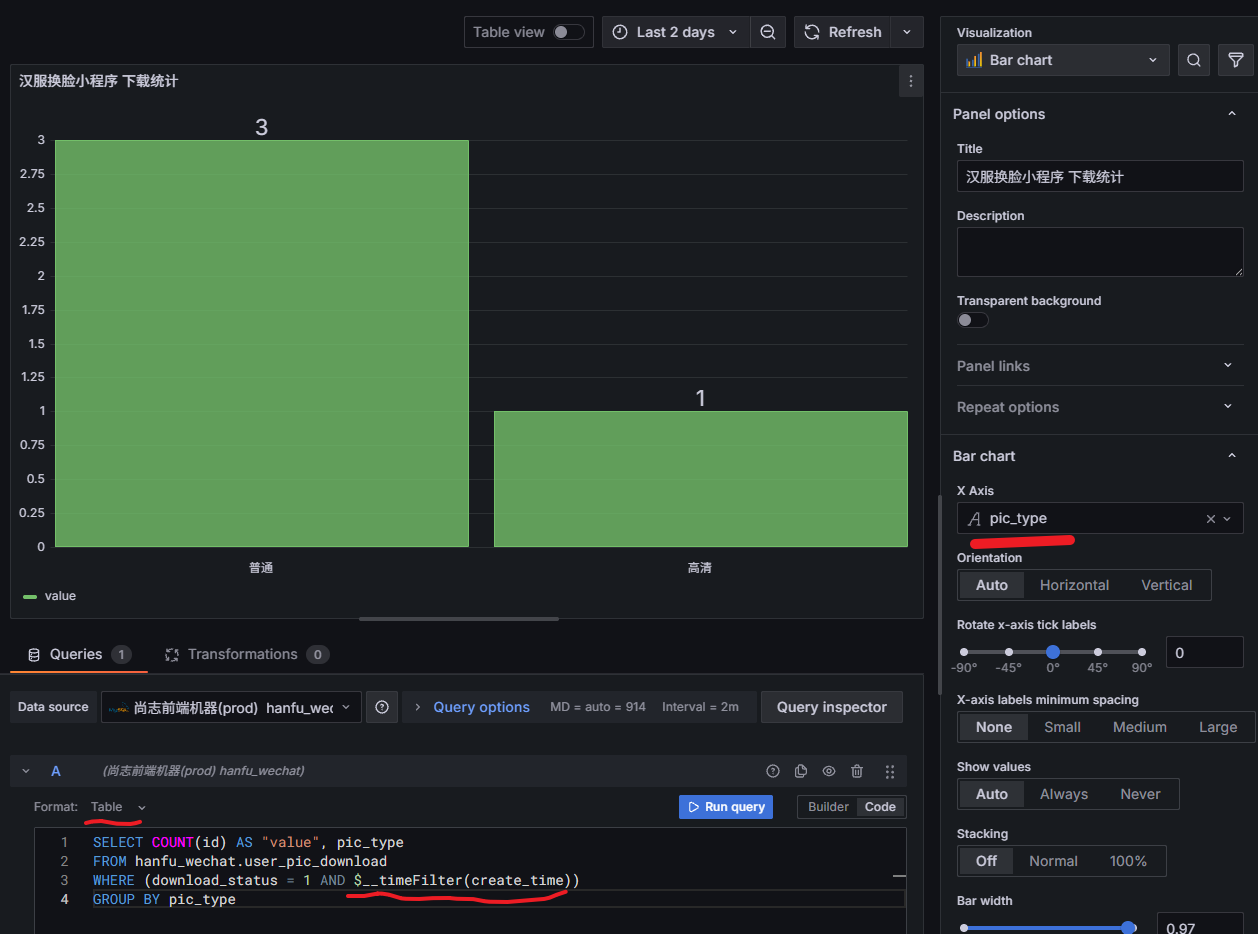Duplicate query A with the copy icon
Screen dimensions: 1258x934
(x=801, y=771)
